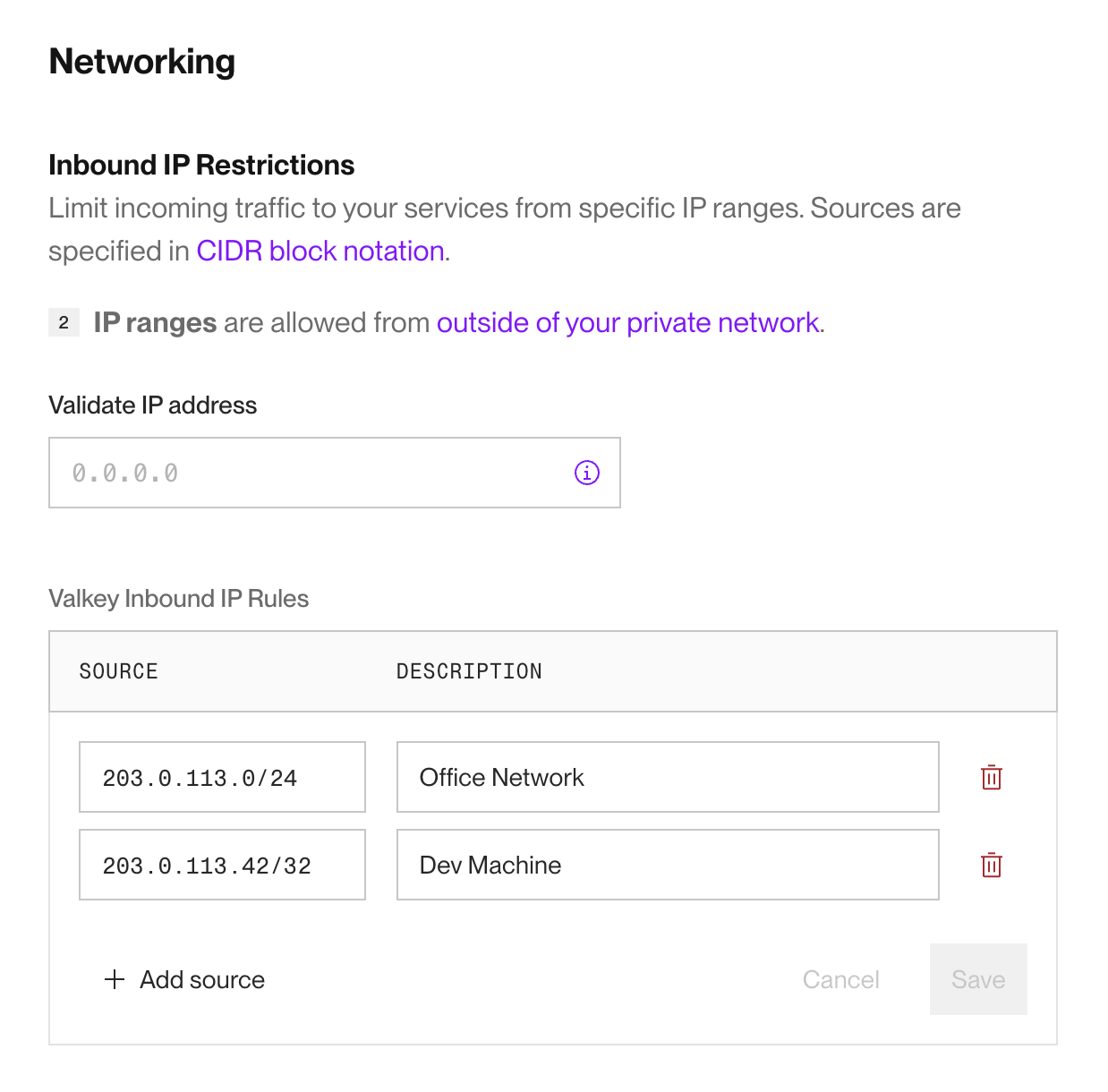
Task: Edit the Office Network description field
Action: coord(667,777)
